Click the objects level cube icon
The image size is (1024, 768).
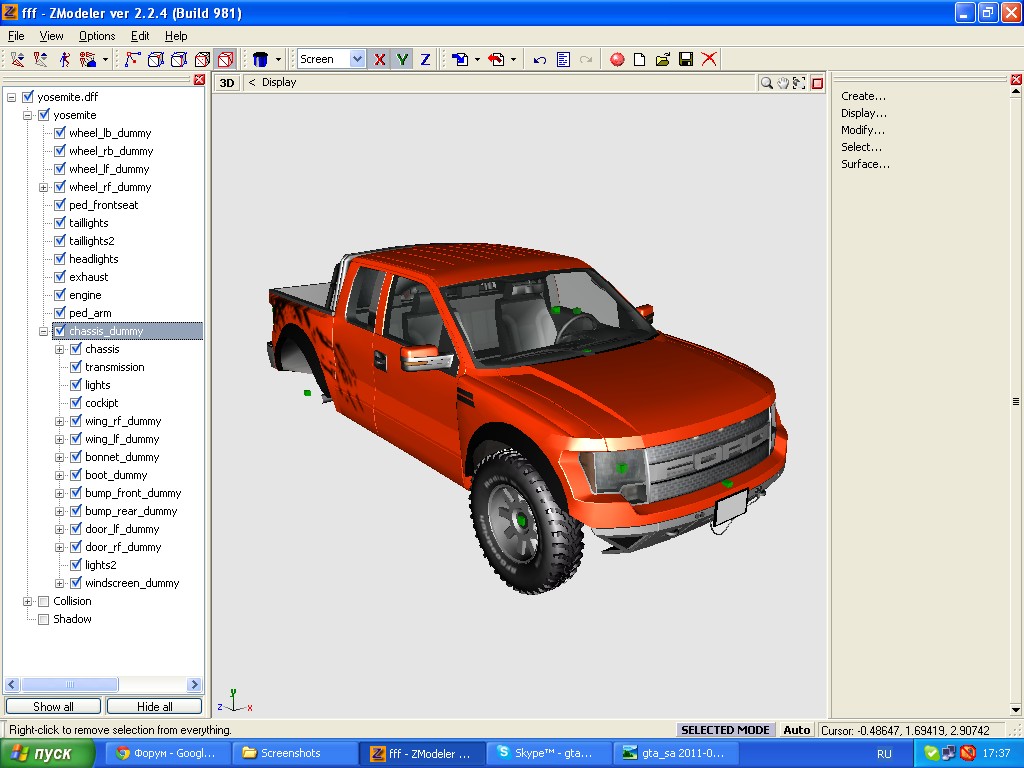pos(202,59)
